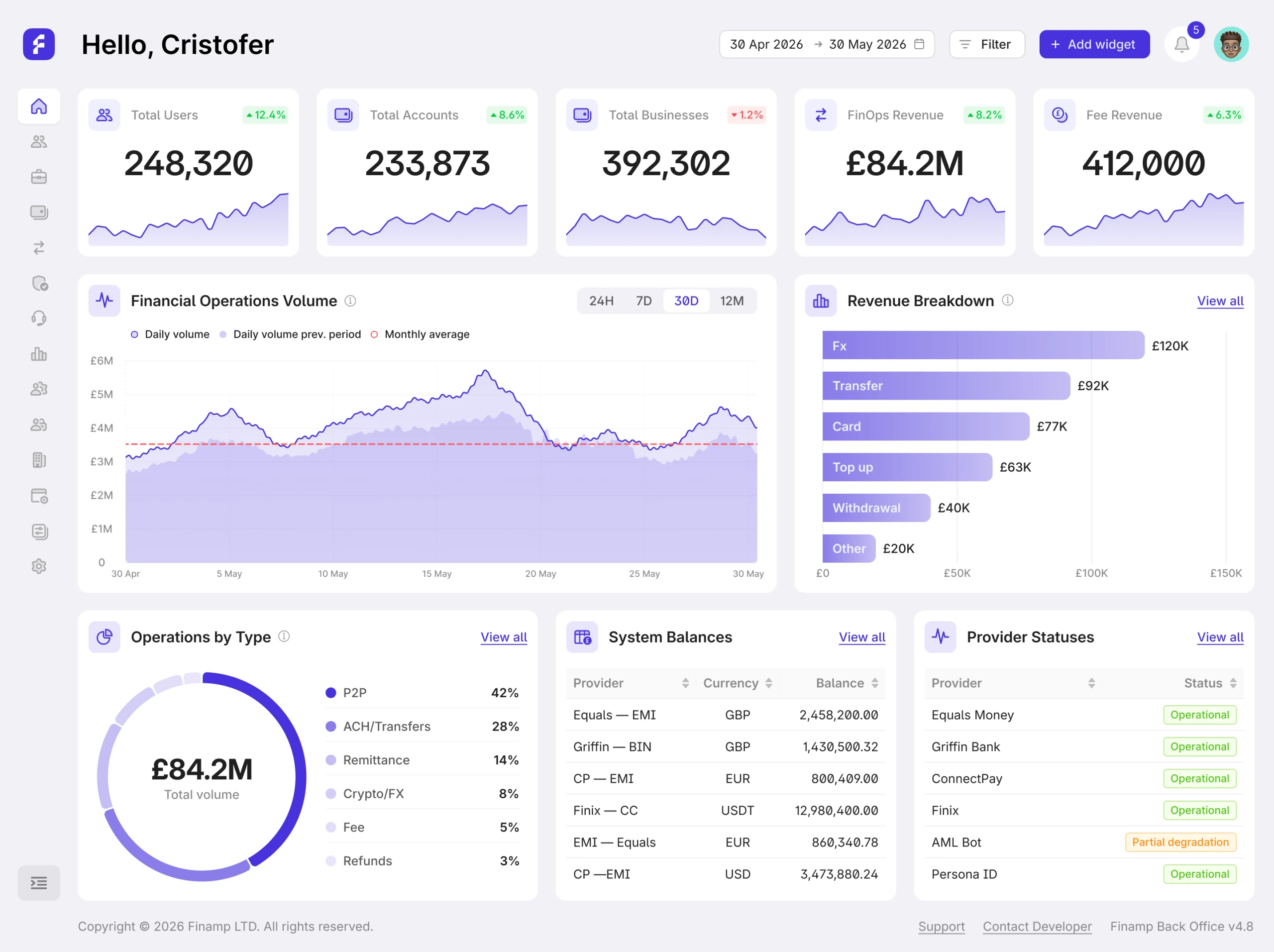Expand the sidebar with the menu toggle
Viewport: 1274px width, 952px height.
[39, 882]
